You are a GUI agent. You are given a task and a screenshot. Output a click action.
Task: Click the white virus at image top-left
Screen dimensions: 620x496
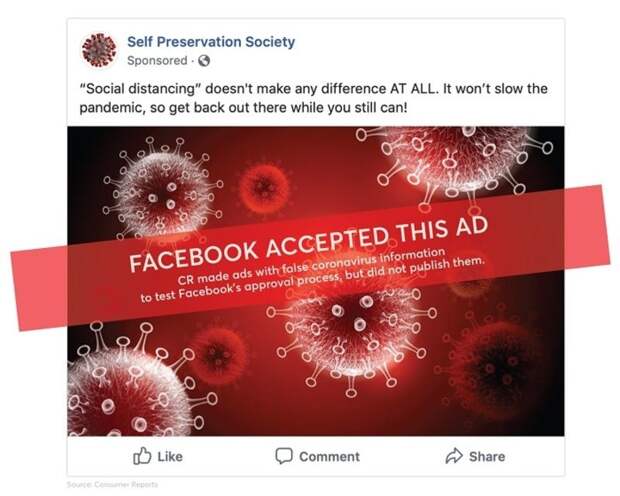click(x=163, y=189)
